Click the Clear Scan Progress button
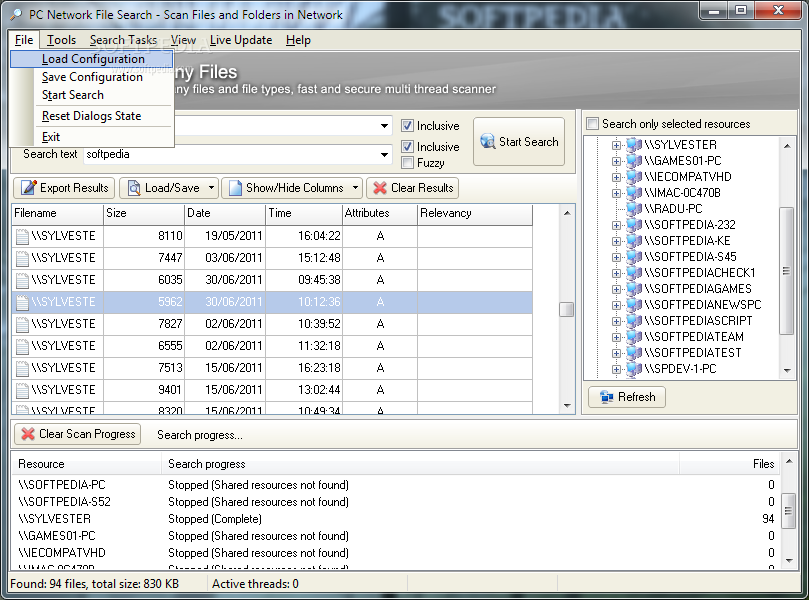The image size is (809, 600). pyautogui.click(x=78, y=434)
